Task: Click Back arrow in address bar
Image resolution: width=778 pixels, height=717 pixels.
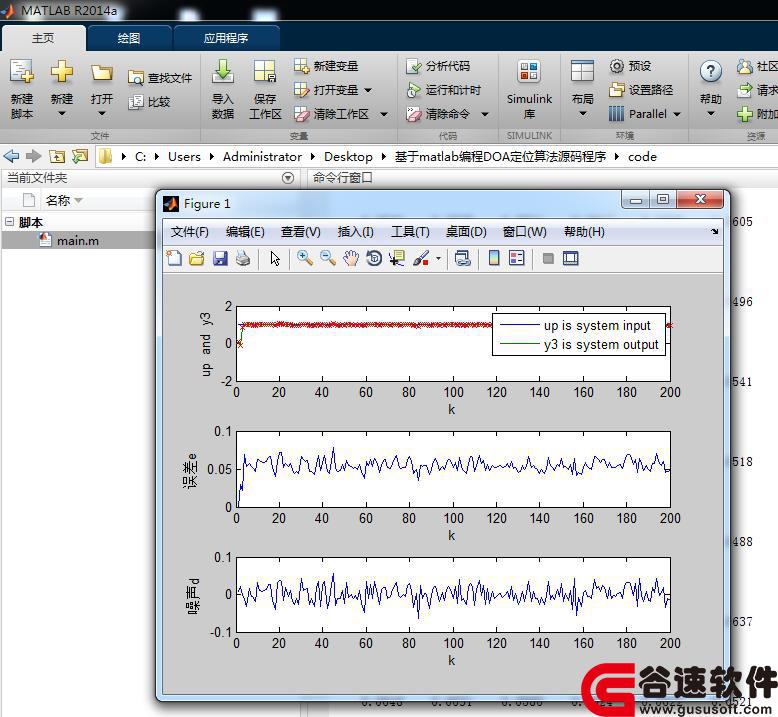Action: tap(11, 156)
